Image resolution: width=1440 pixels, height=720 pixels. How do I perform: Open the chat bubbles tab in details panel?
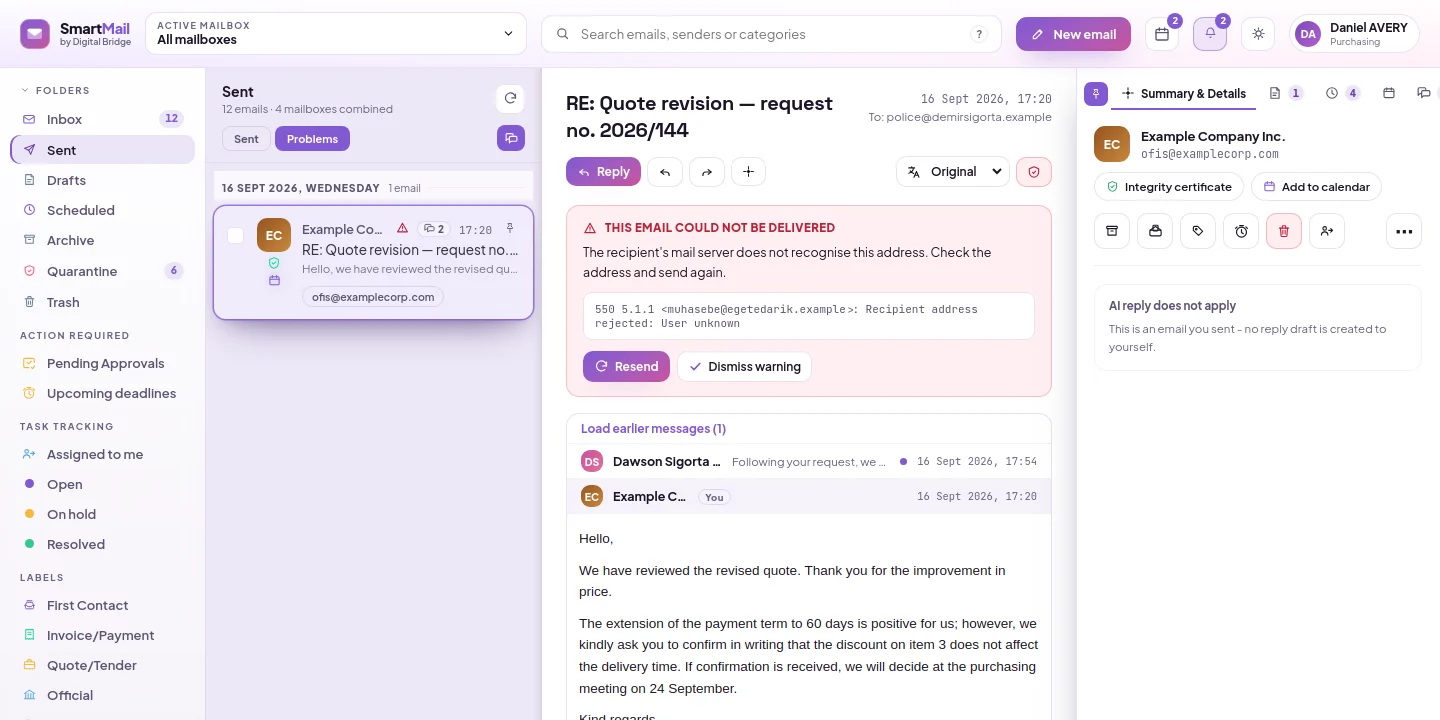(x=1424, y=93)
